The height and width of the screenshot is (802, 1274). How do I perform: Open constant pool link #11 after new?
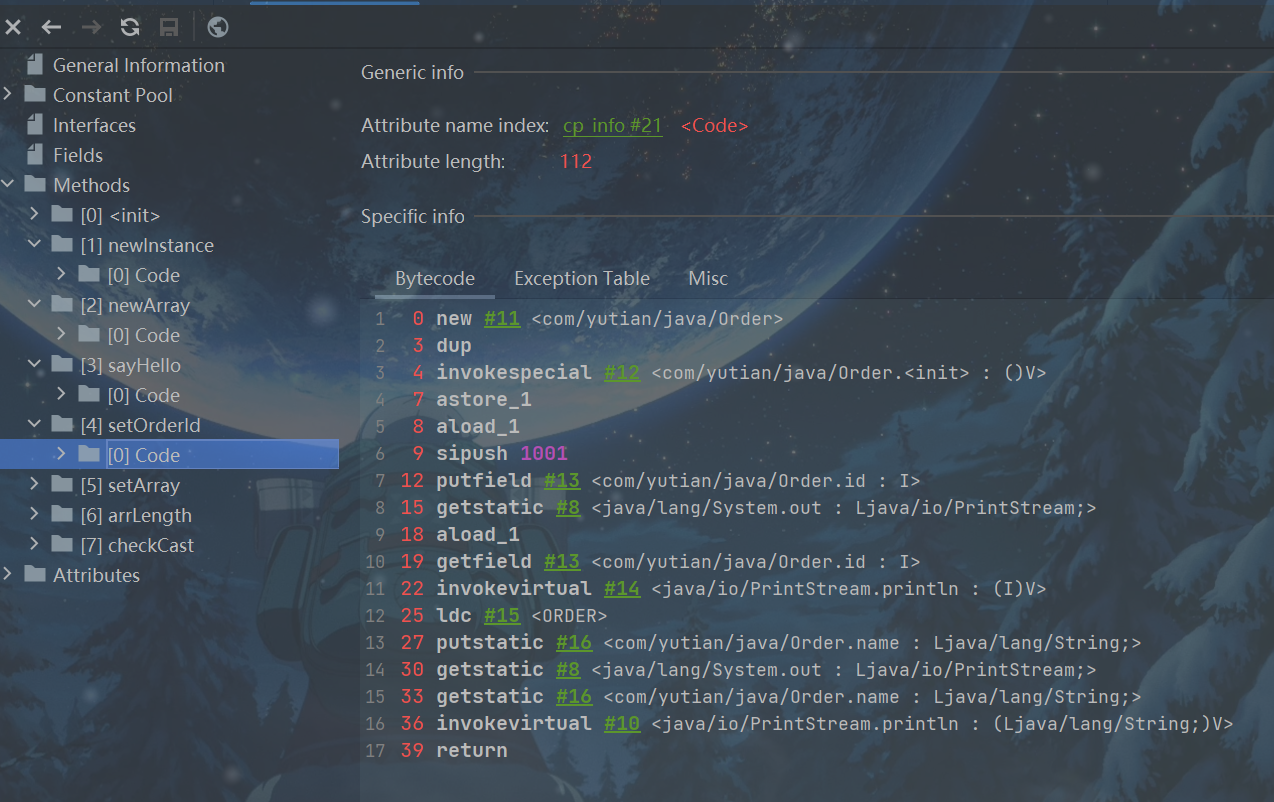tap(502, 318)
